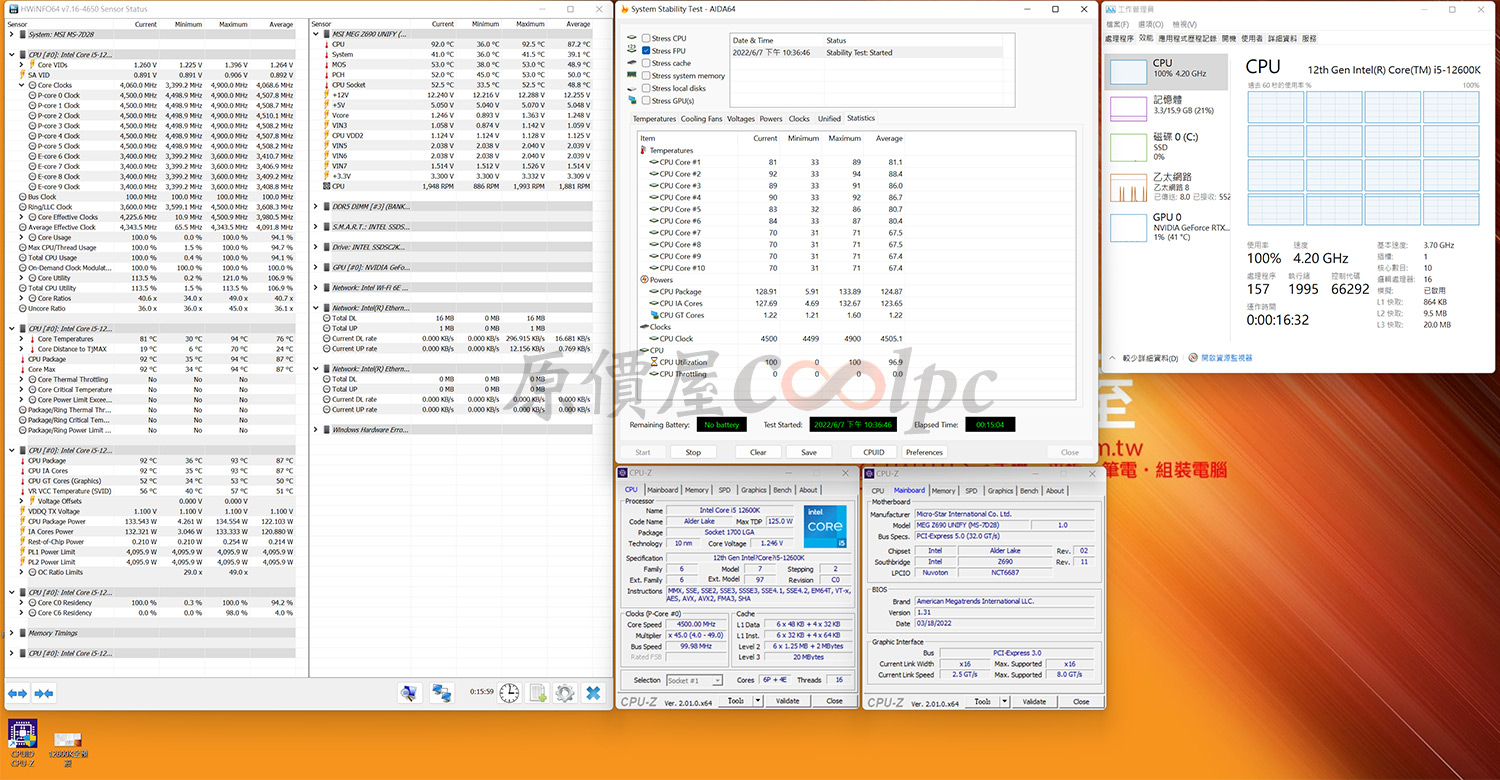This screenshot has width=1500, height=780.
Task: Switch to 處理程序 tab in Task Manager
Action: (x=1120, y=38)
